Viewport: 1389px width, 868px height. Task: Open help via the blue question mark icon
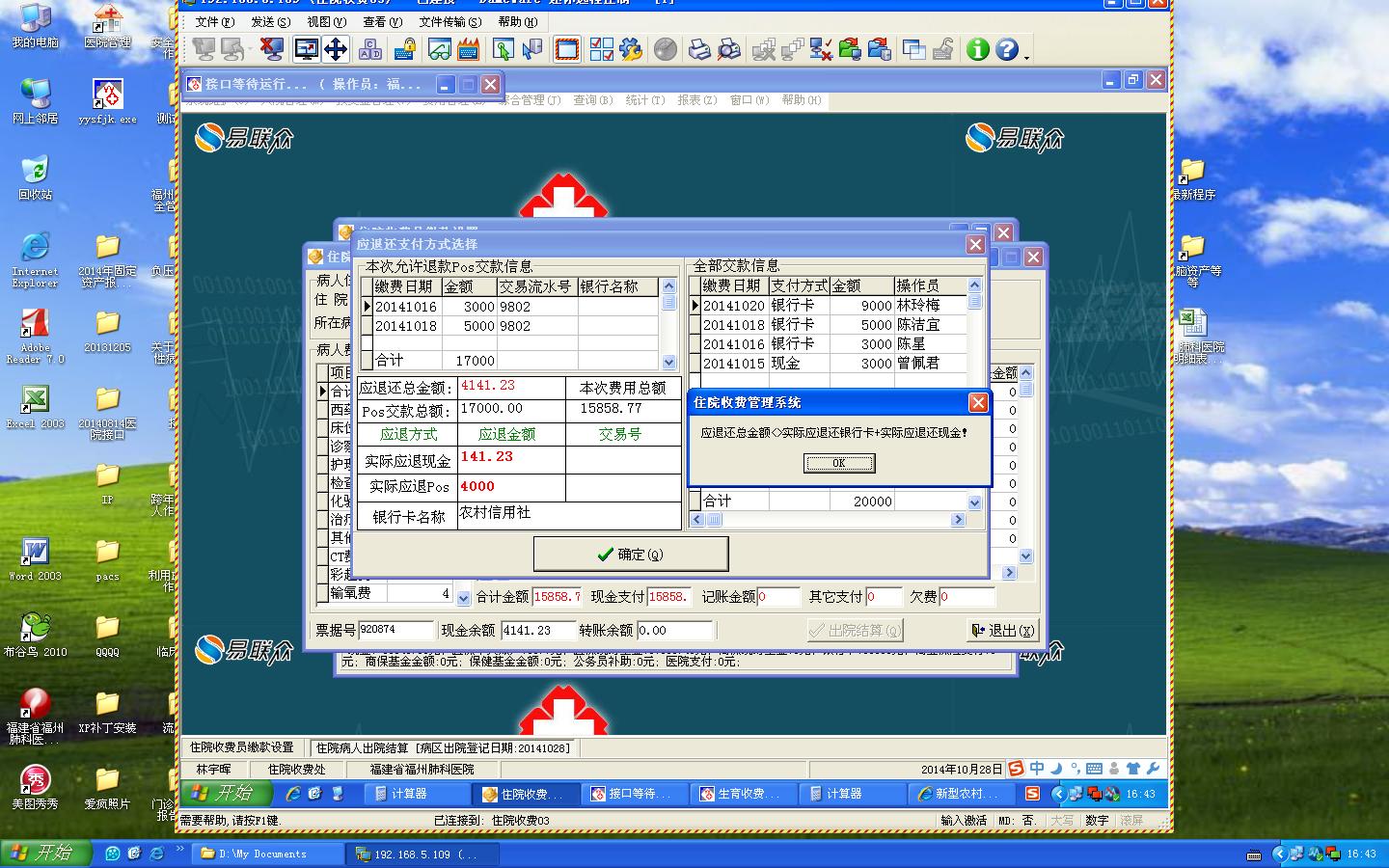(1006, 49)
